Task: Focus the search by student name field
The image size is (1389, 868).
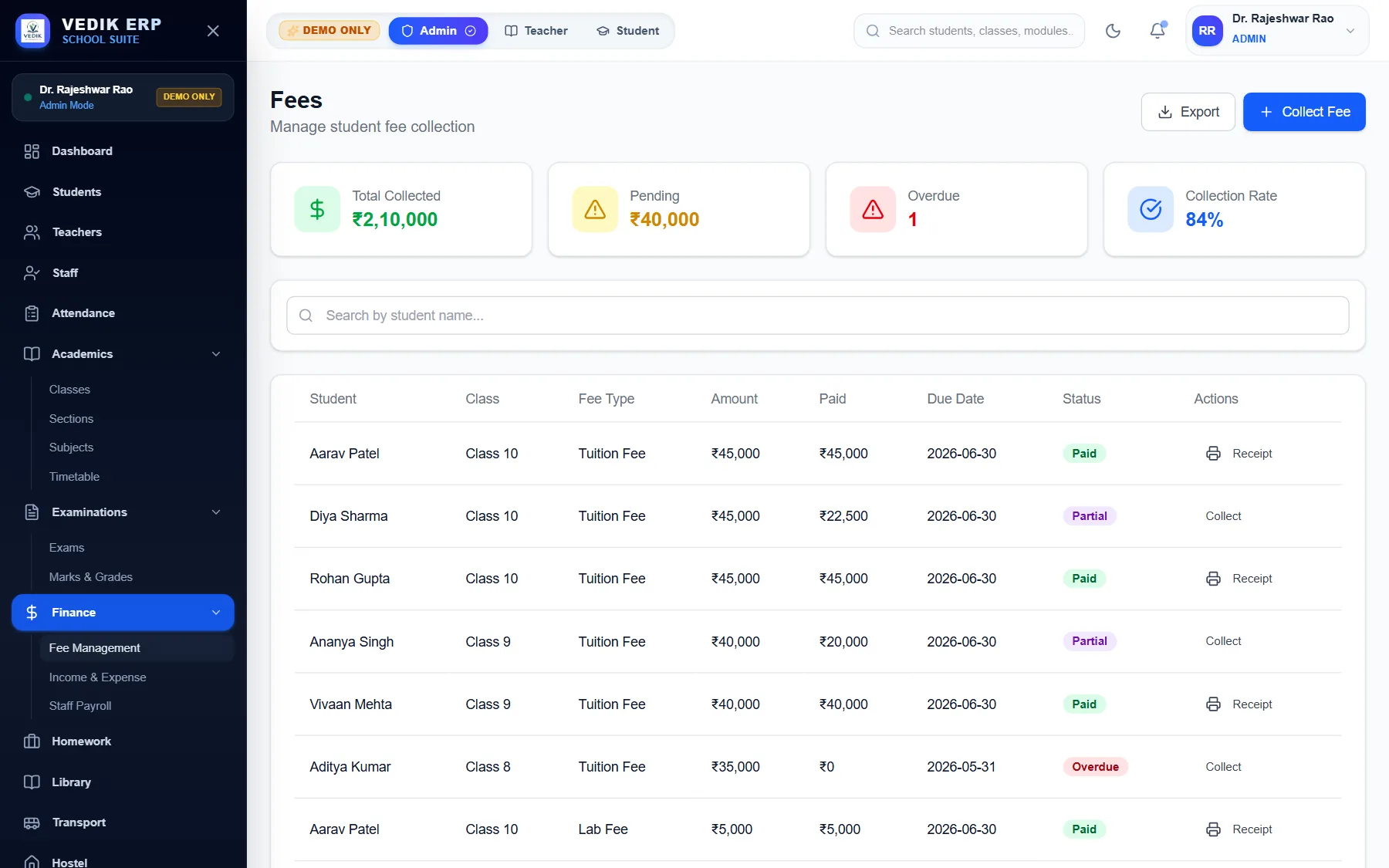Action: click(x=818, y=316)
